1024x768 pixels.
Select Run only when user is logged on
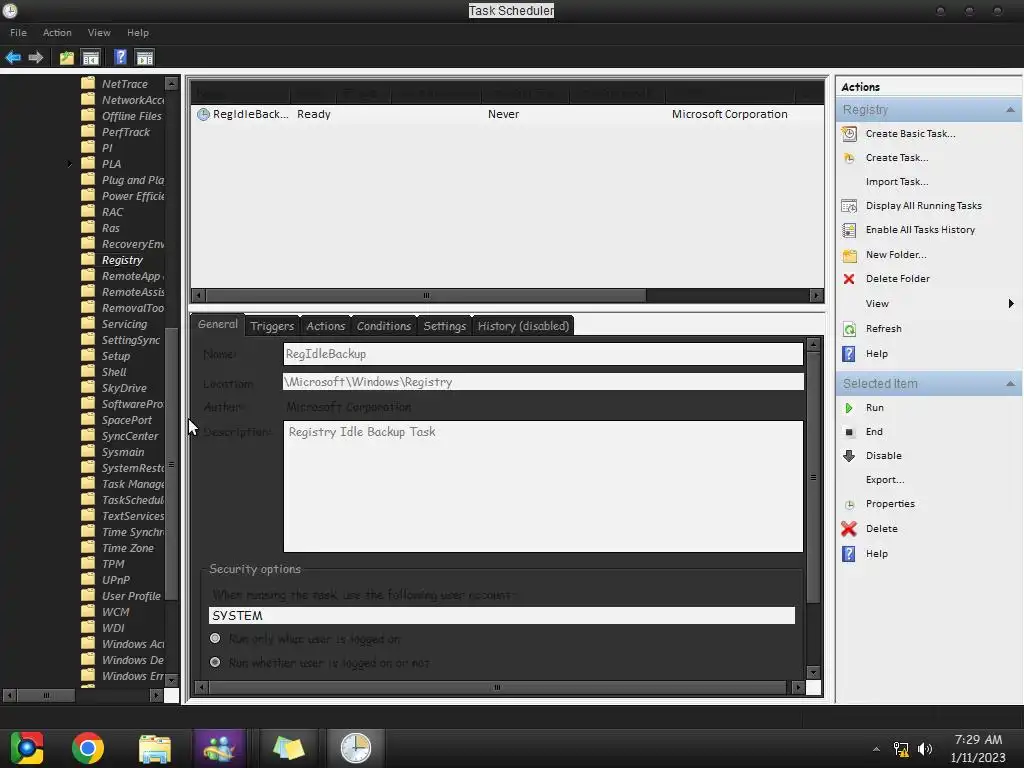215,639
